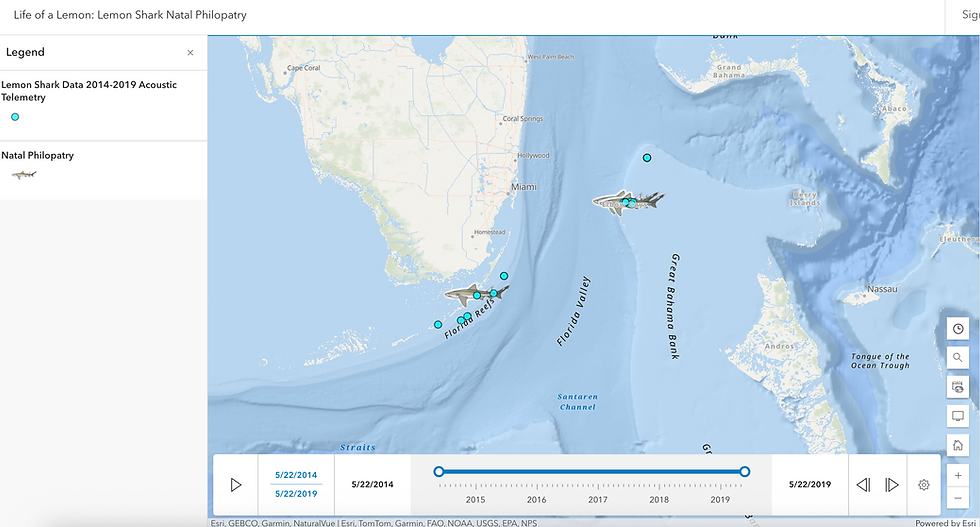
Task: Step forward one time interval
Action: coord(892,484)
